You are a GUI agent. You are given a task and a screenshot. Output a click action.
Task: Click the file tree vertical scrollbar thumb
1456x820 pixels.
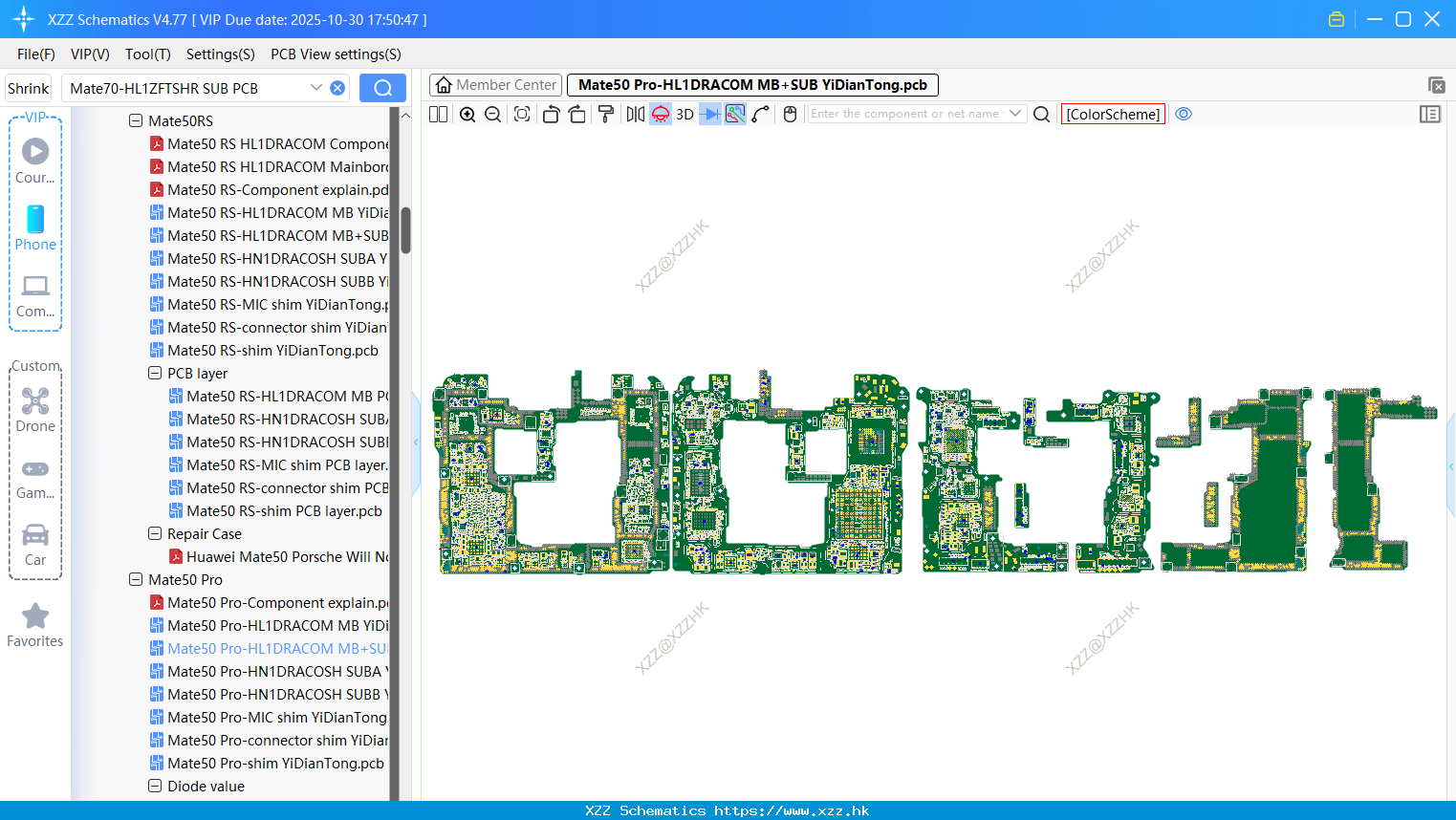(x=405, y=230)
